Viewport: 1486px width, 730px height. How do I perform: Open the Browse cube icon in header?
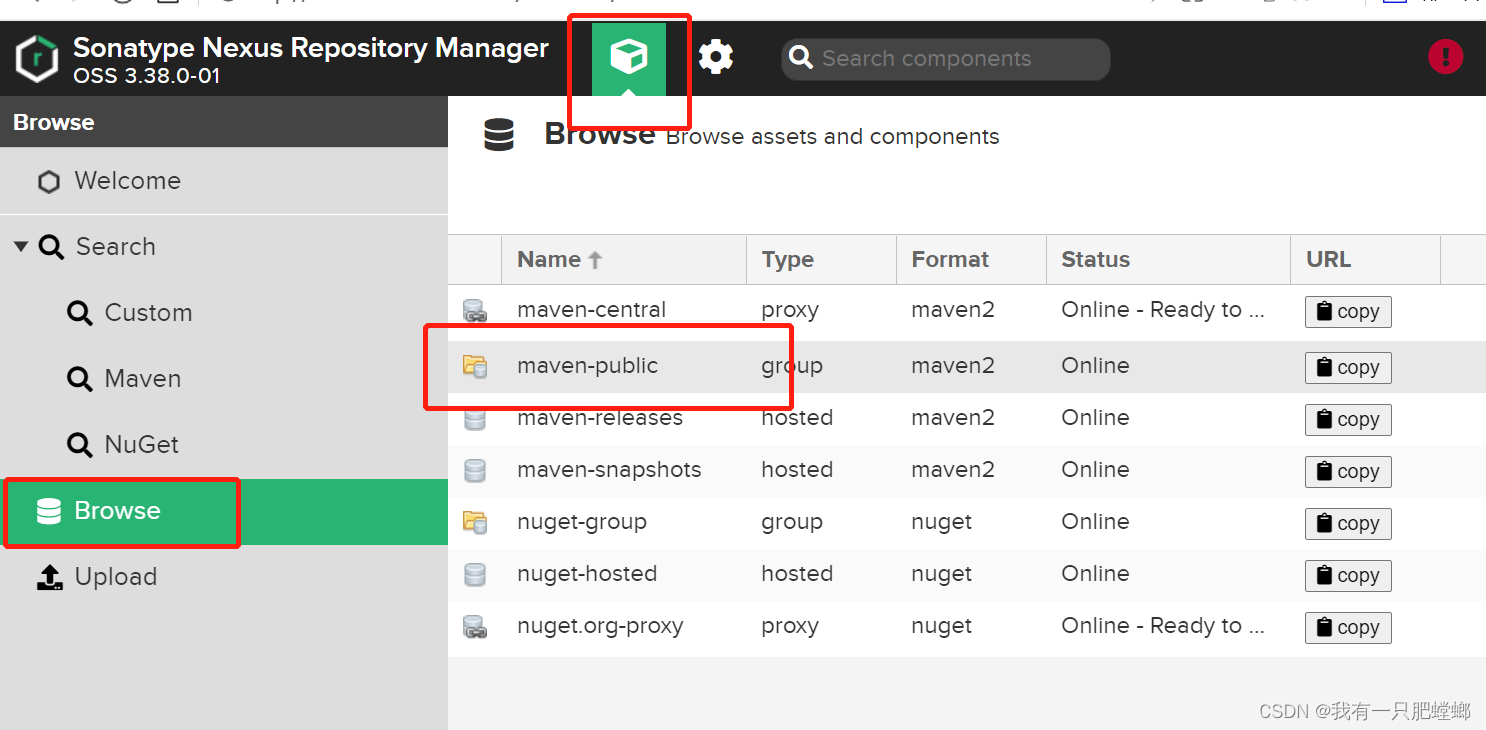point(629,58)
